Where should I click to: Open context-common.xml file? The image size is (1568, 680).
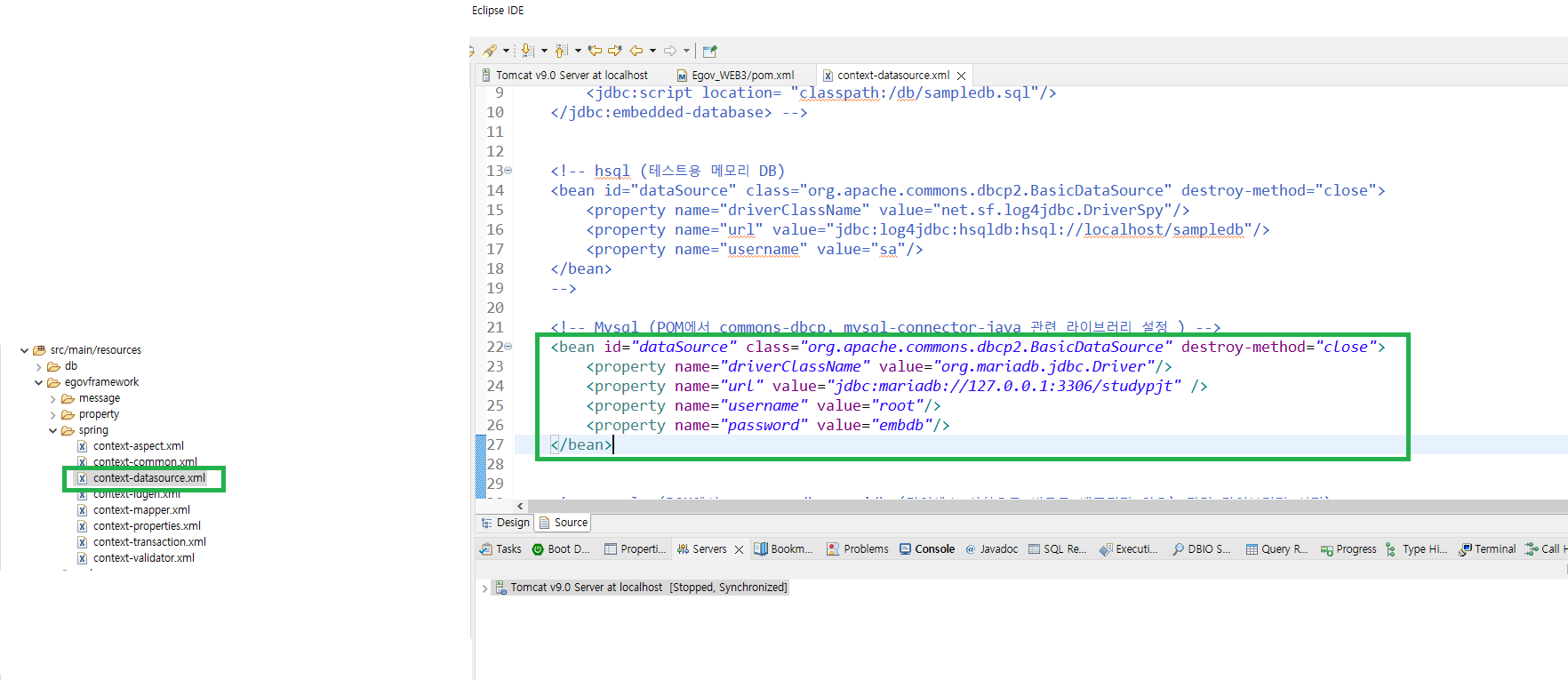point(138,462)
